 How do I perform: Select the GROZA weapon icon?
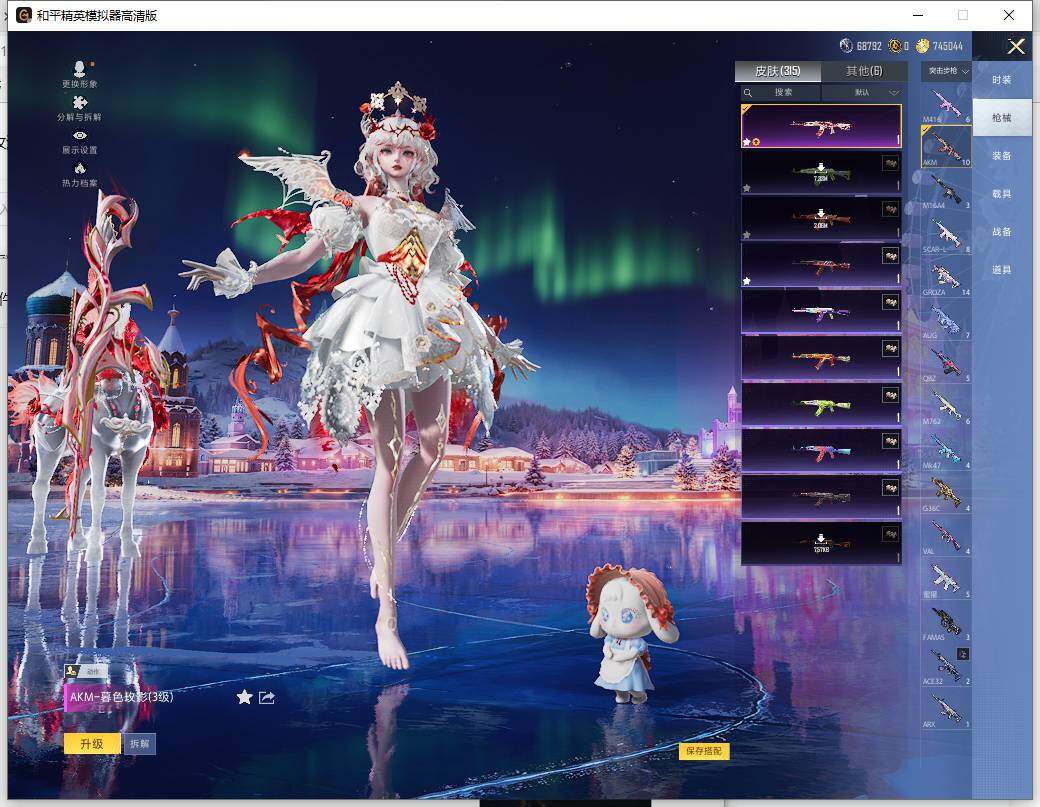click(946, 277)
